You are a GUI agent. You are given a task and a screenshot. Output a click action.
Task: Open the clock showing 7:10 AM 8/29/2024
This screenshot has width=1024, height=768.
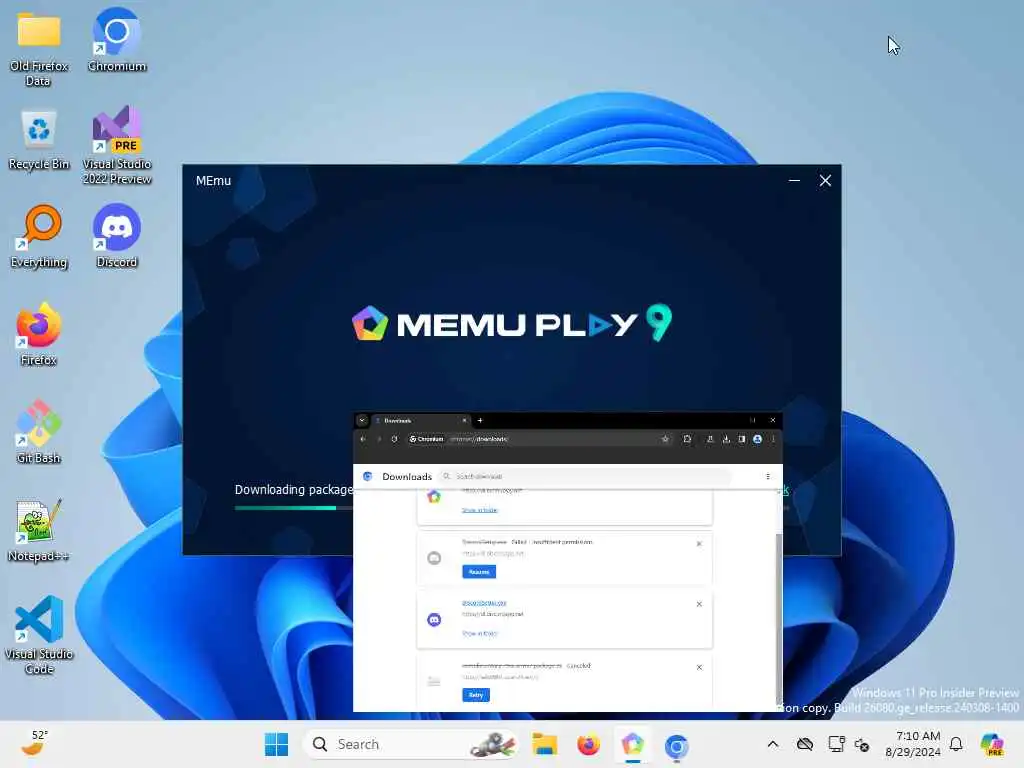913,744
